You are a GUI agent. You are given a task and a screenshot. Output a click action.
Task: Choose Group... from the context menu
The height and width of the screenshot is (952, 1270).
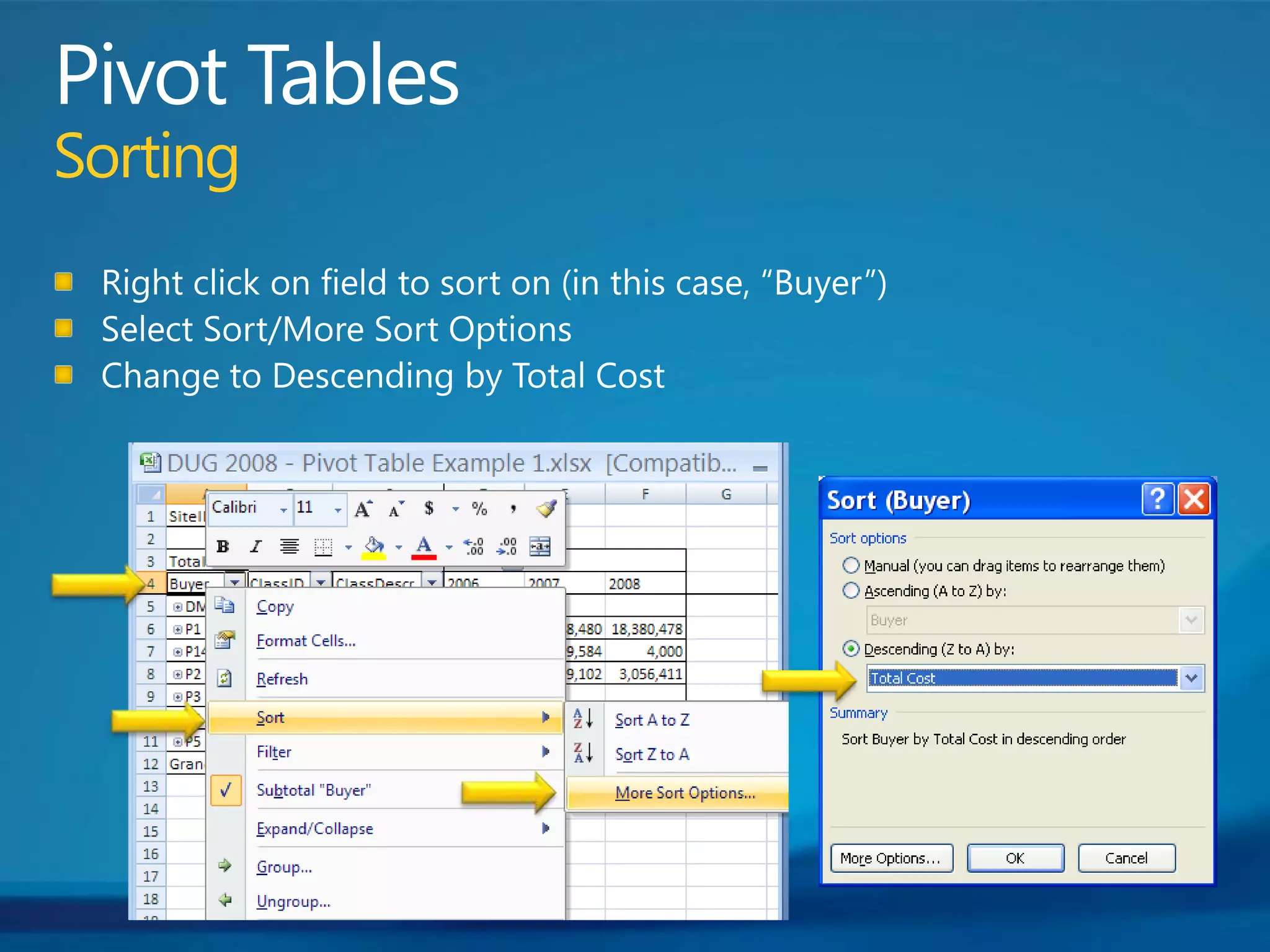point(386,866)
